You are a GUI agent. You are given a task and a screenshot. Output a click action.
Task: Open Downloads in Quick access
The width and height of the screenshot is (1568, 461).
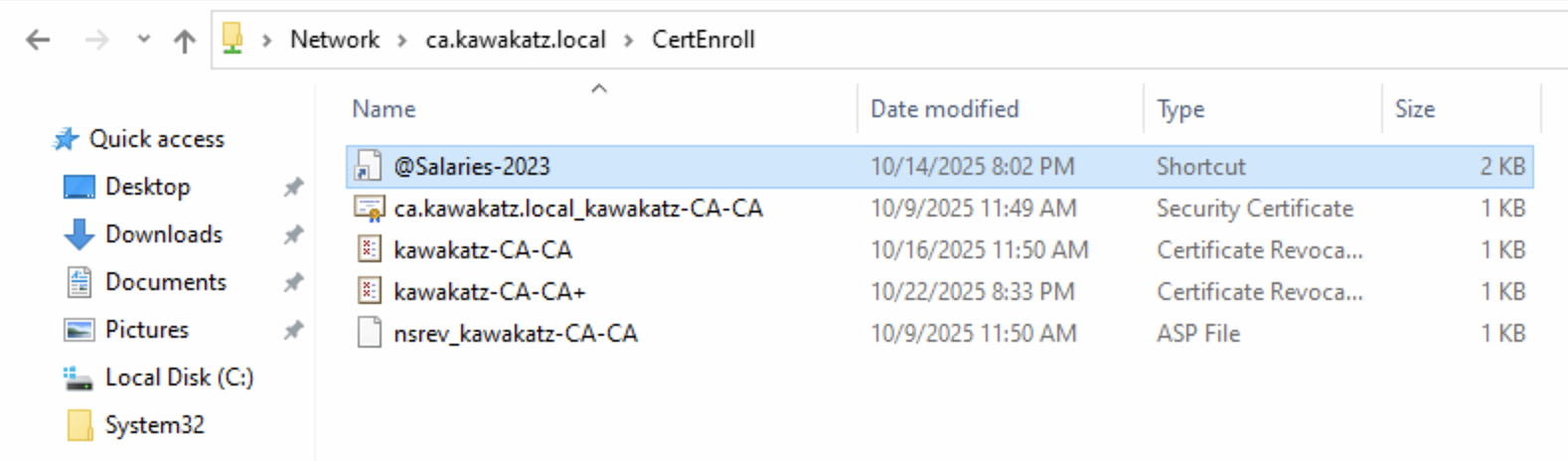163,234
